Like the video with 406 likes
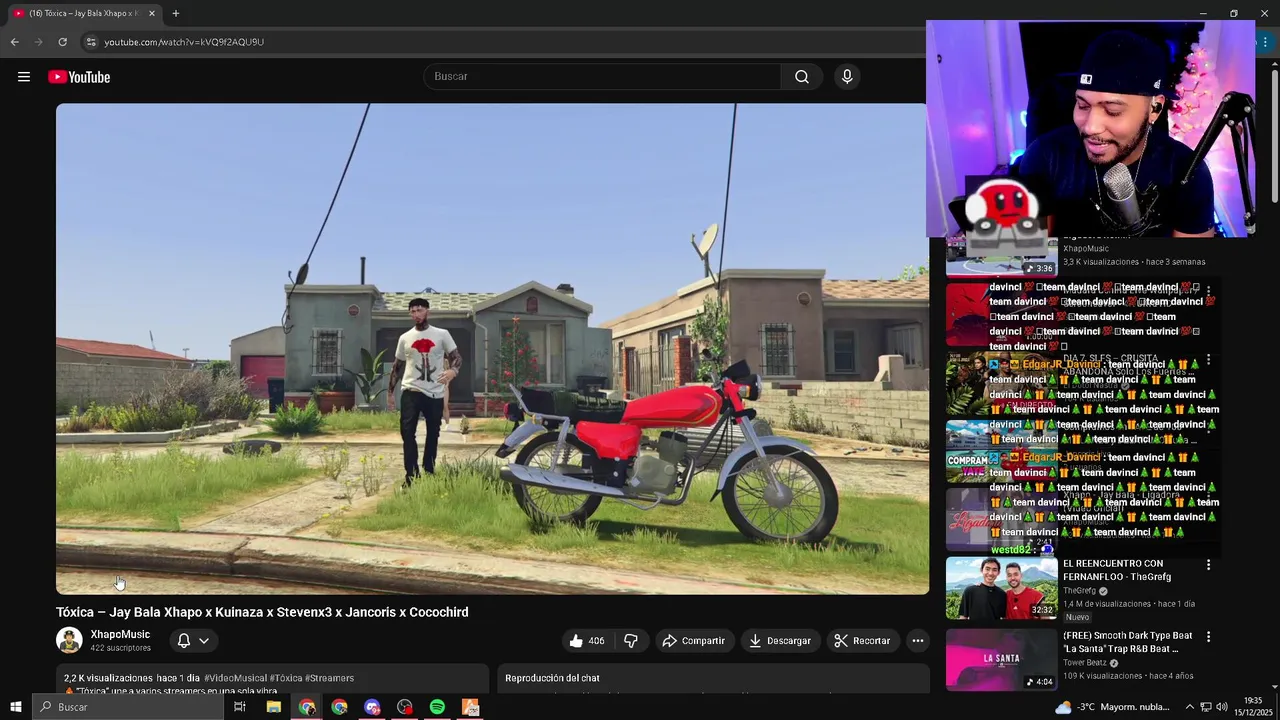Viewport: 1280px width, 720px height. (x=586, y=640)
